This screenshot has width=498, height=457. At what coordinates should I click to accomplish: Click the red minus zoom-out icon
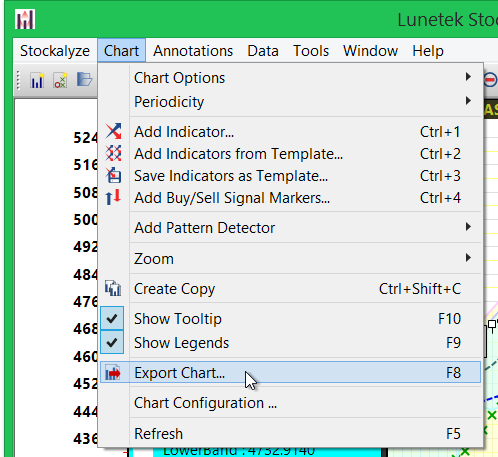(x=490, y=80)
